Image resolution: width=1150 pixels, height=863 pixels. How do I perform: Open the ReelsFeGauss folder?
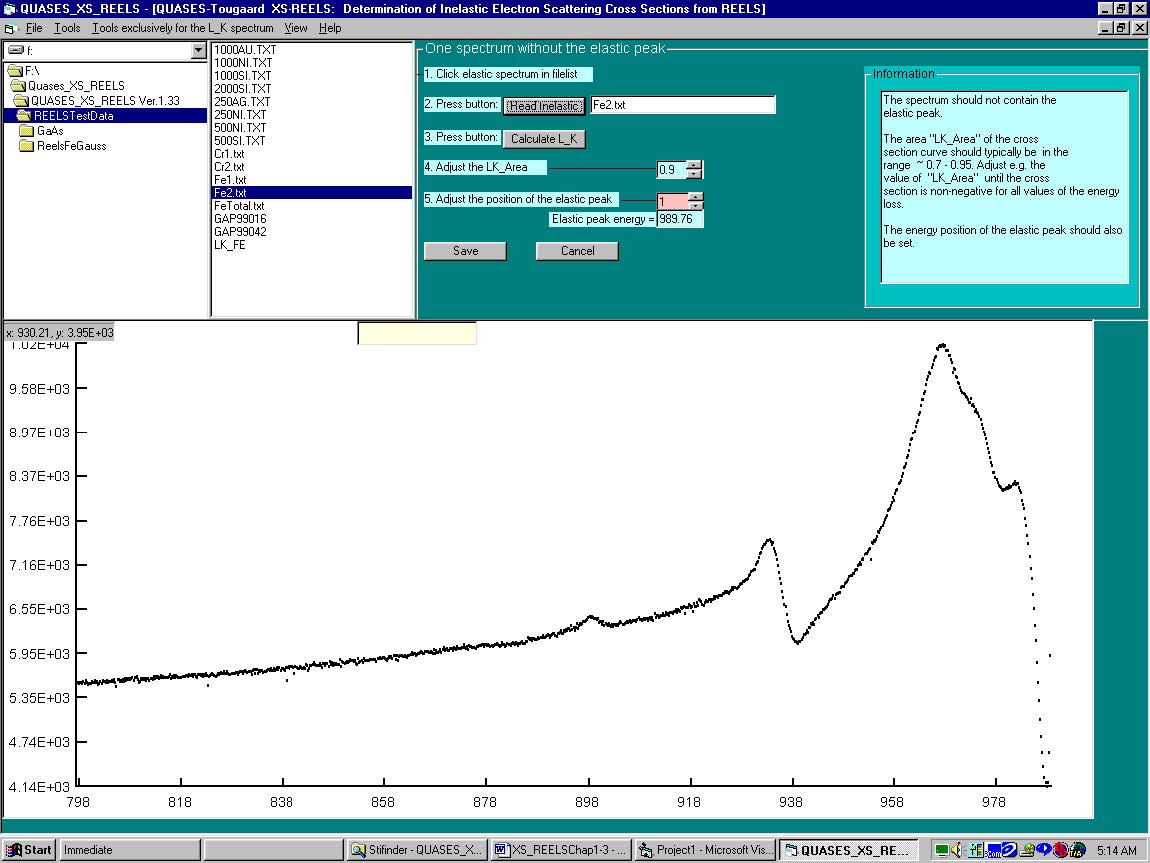(70, 145)
